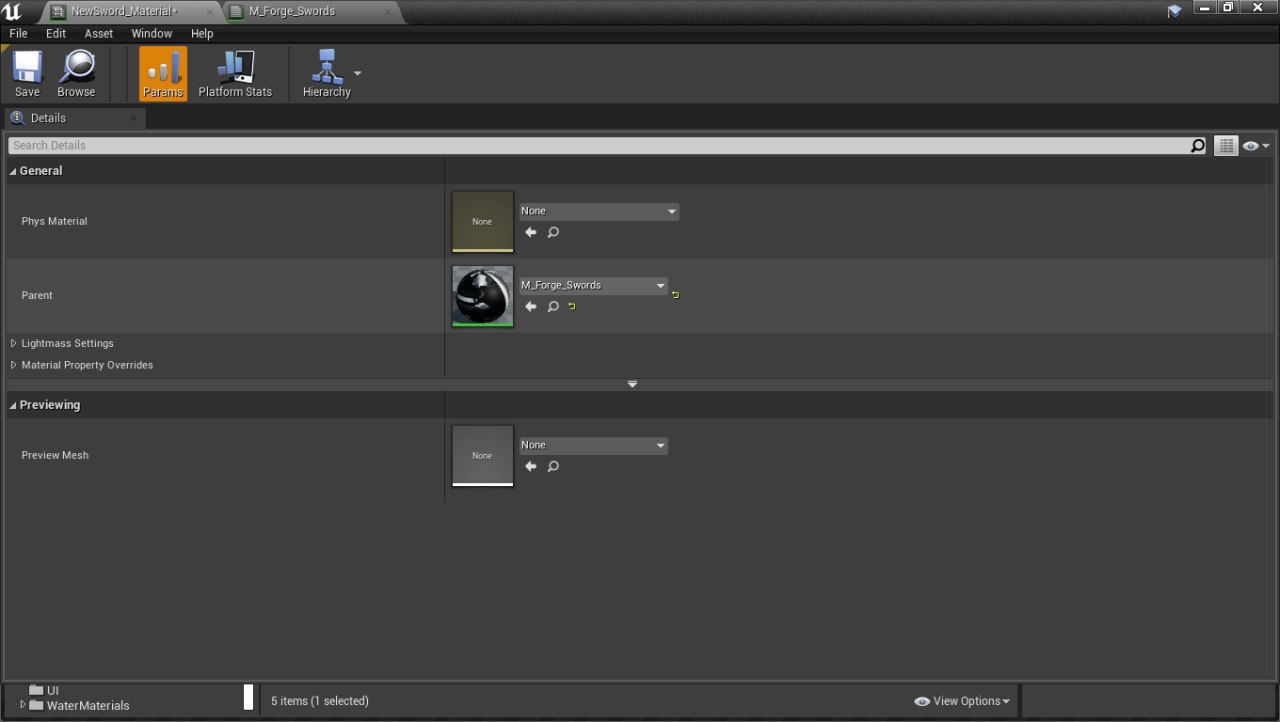Click the tutorials graduation cap icon
The height and width of the screenshot is (722, 1280).
coord(1174,11)
